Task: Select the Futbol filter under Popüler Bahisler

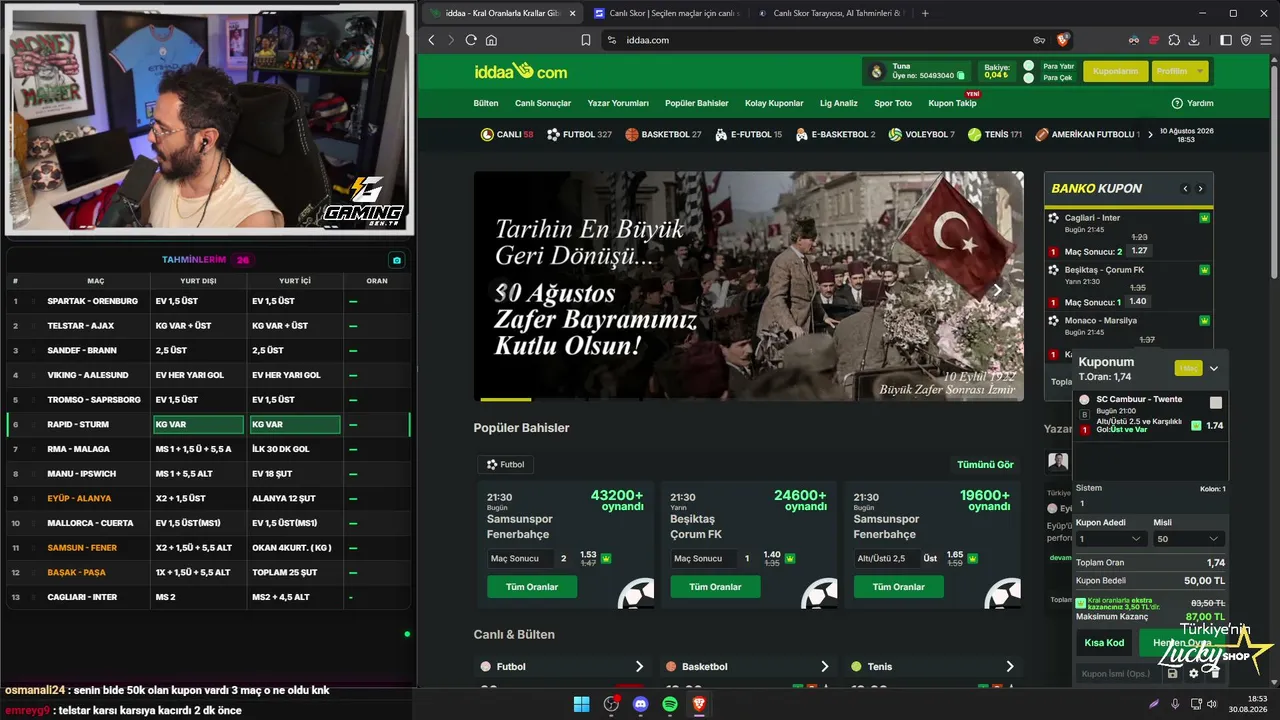Action: point(506,464)
